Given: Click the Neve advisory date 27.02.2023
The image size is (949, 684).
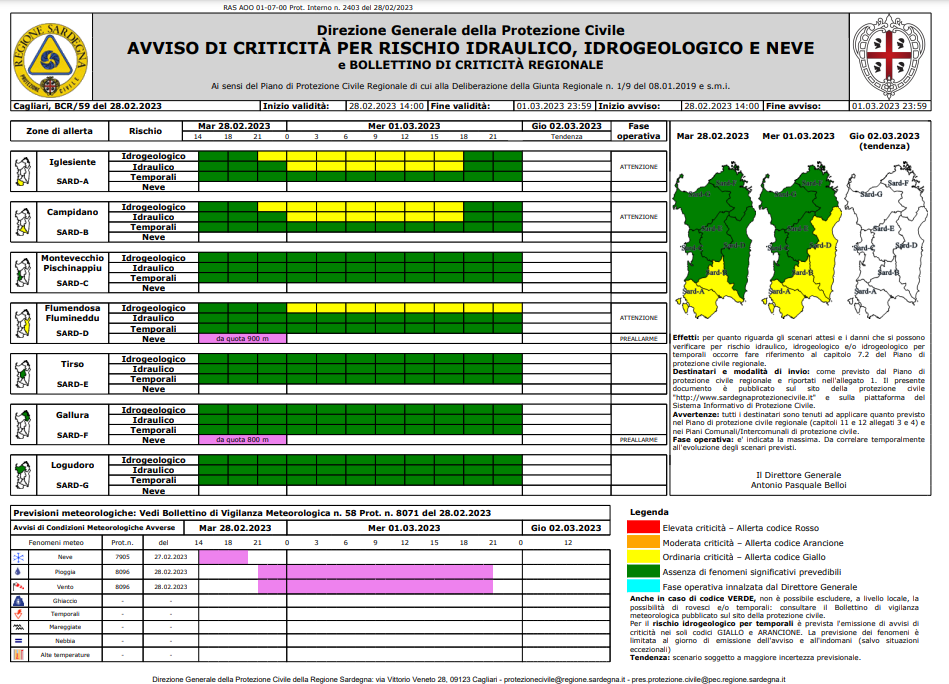Looking at the screenshot, I should pos(171,557).
